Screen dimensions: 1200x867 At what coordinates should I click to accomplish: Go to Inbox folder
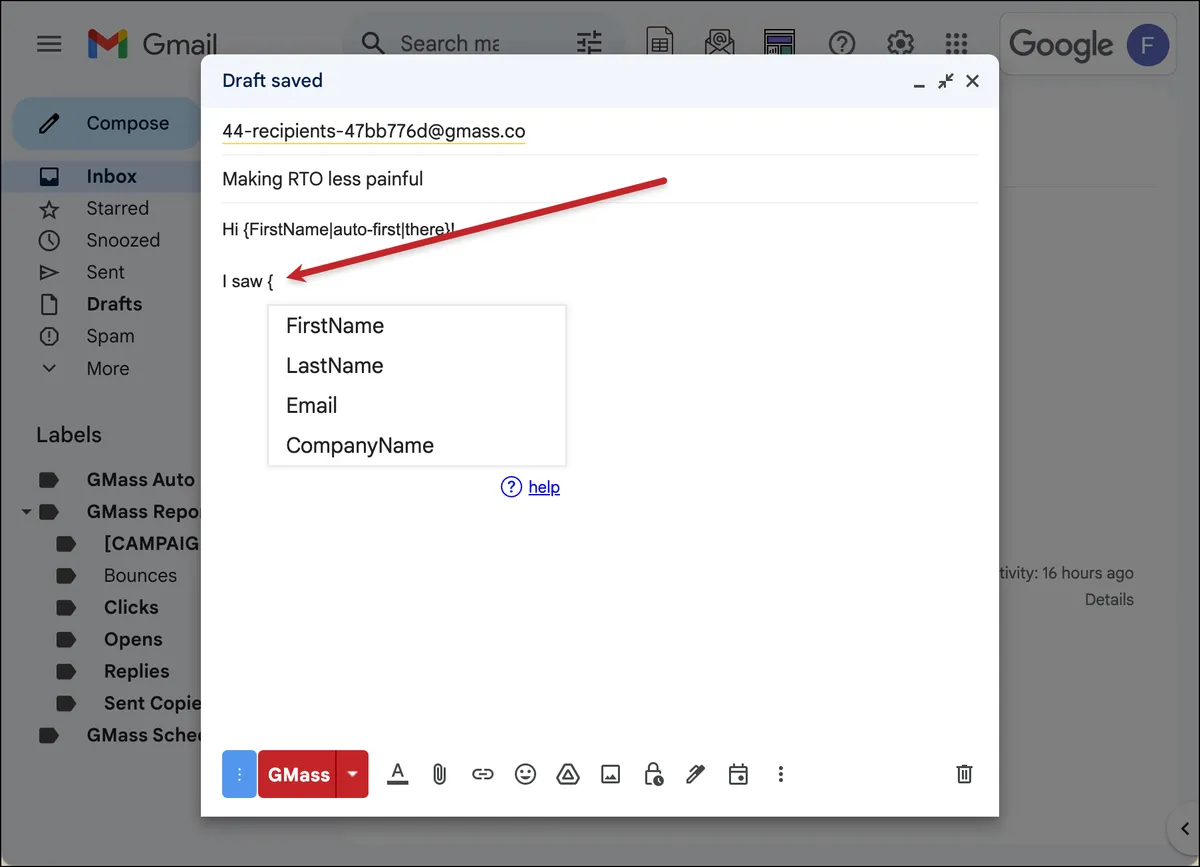[x=111, y=176]
